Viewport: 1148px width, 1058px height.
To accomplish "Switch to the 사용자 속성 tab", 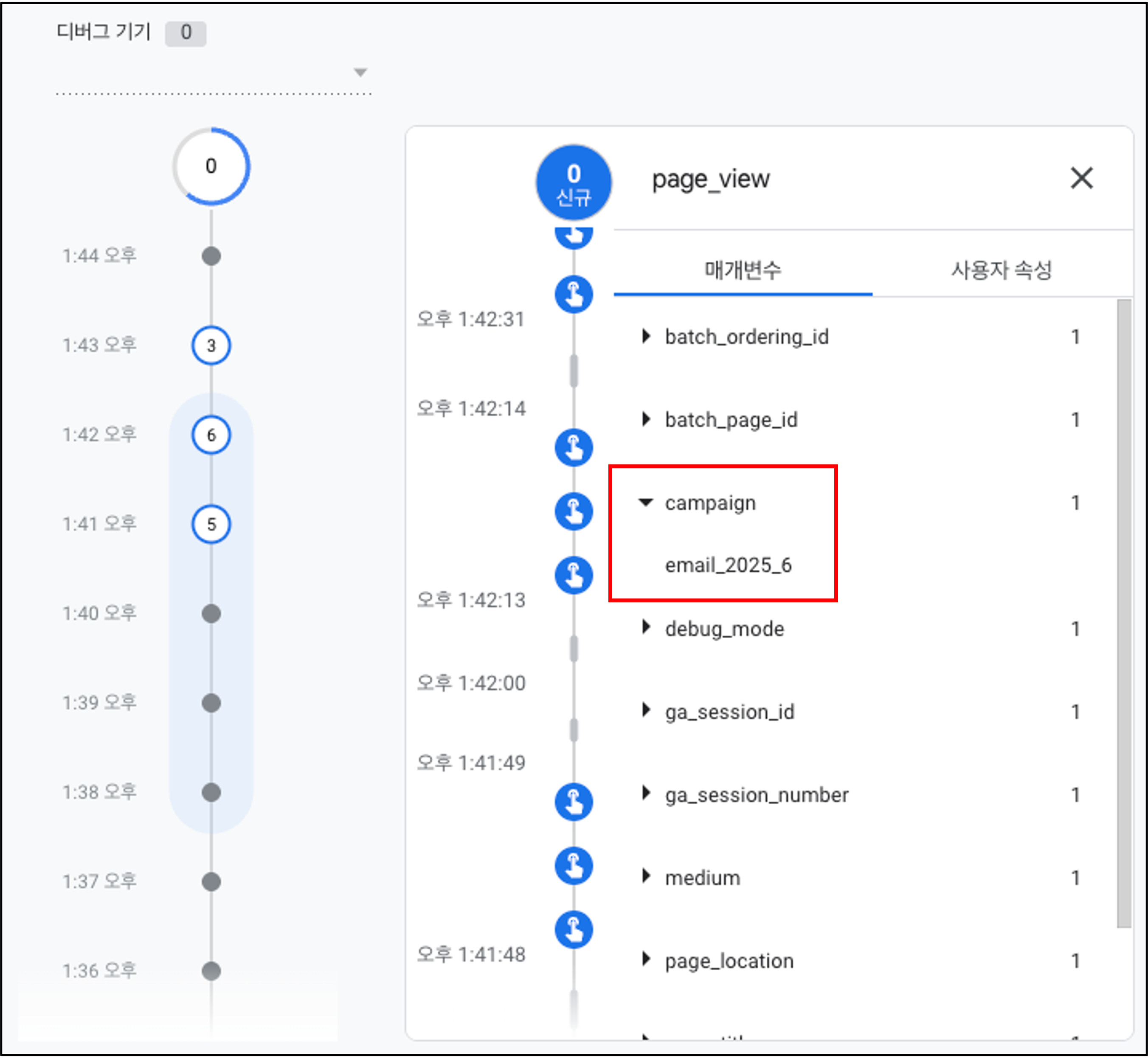I will coord(1002,269).
